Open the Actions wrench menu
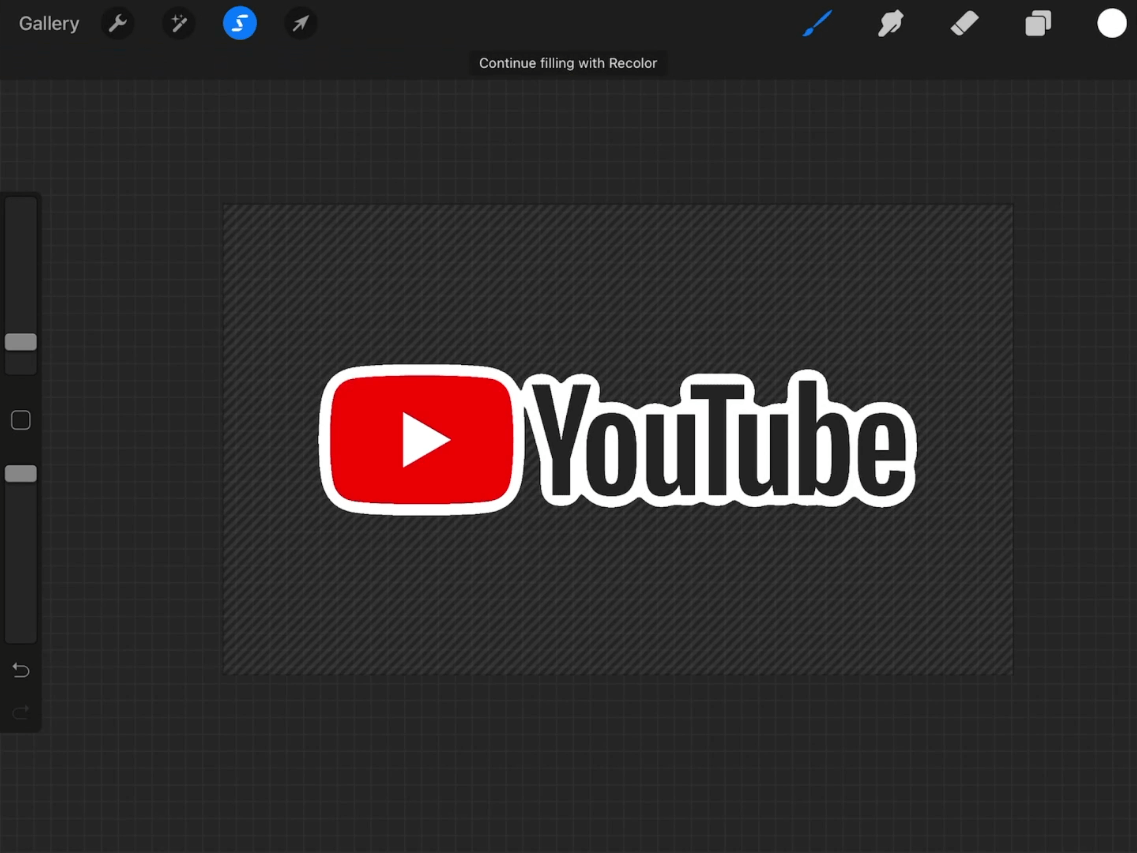The height and width of the screenshot is (853, 1137). pos(117,23)
